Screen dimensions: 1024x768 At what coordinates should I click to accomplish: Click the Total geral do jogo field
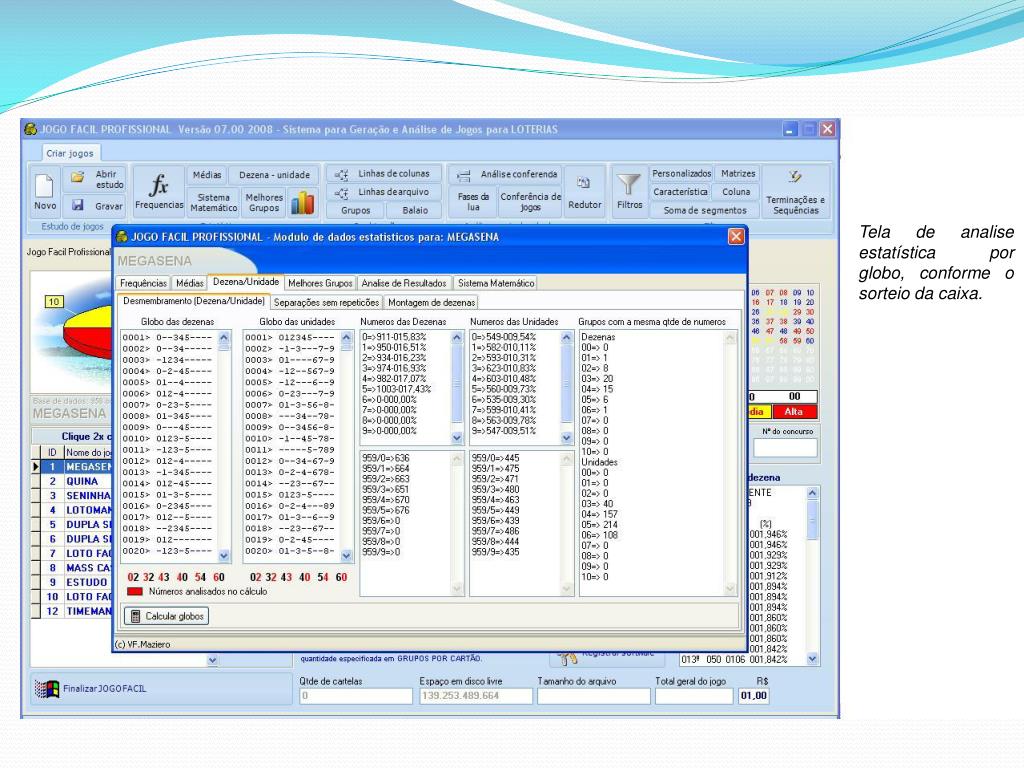click(x=694, y=696)
